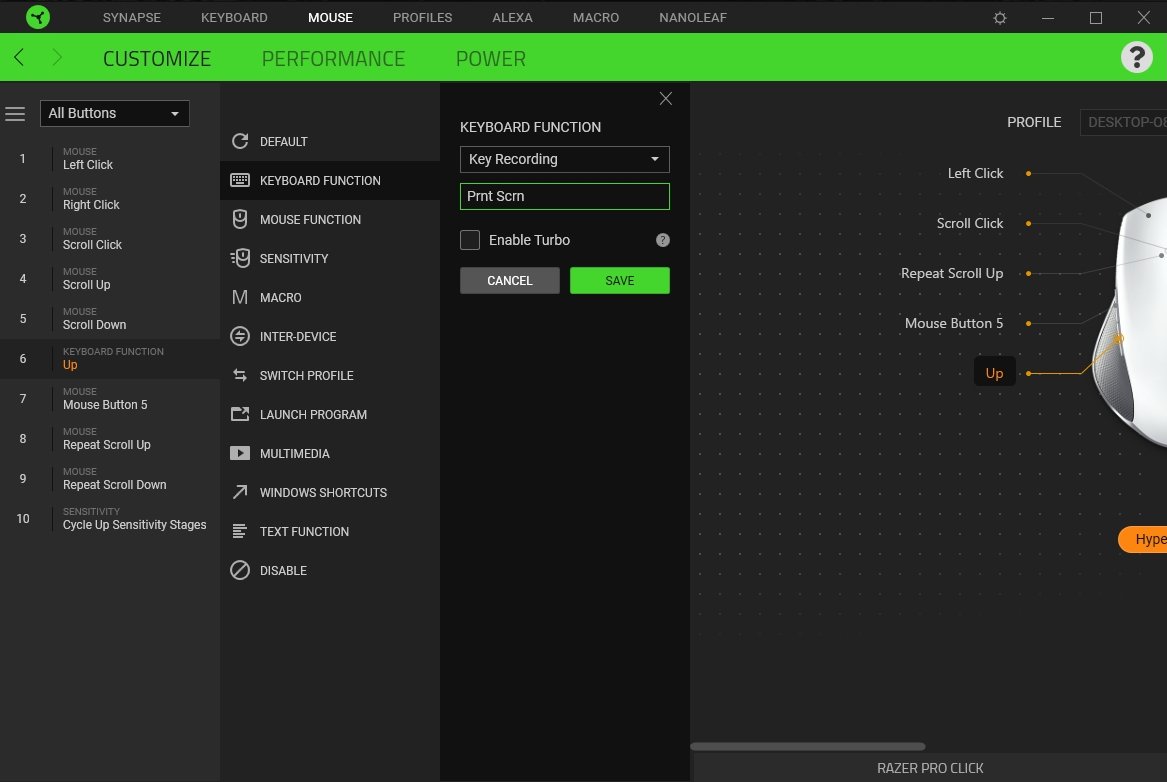Screen dimensions: 1167x782
Task: Click the Razer Pro Click device label
Action: pyautogui.click(x=930, y=768)
